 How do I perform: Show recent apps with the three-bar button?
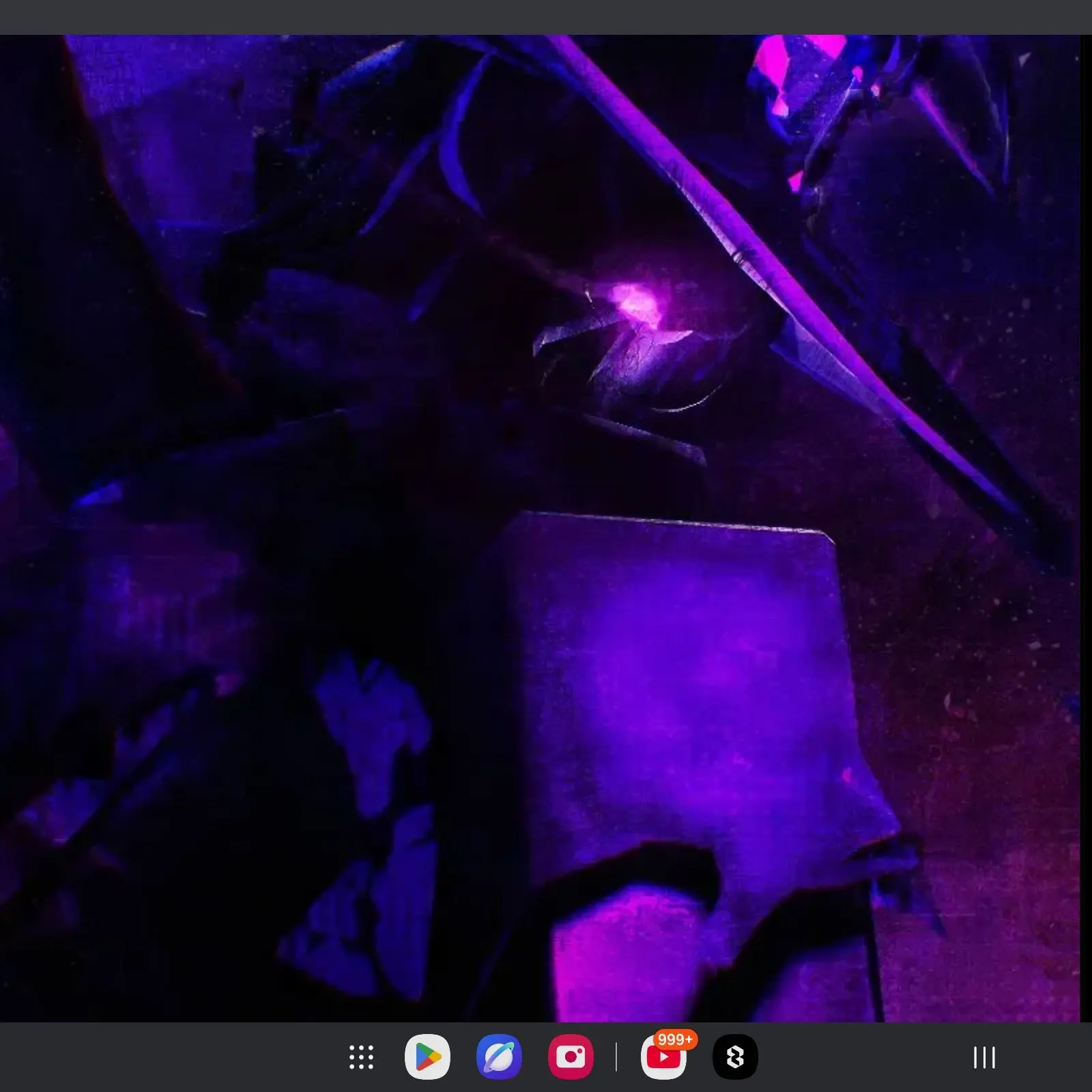click(x=984, y=1057)
